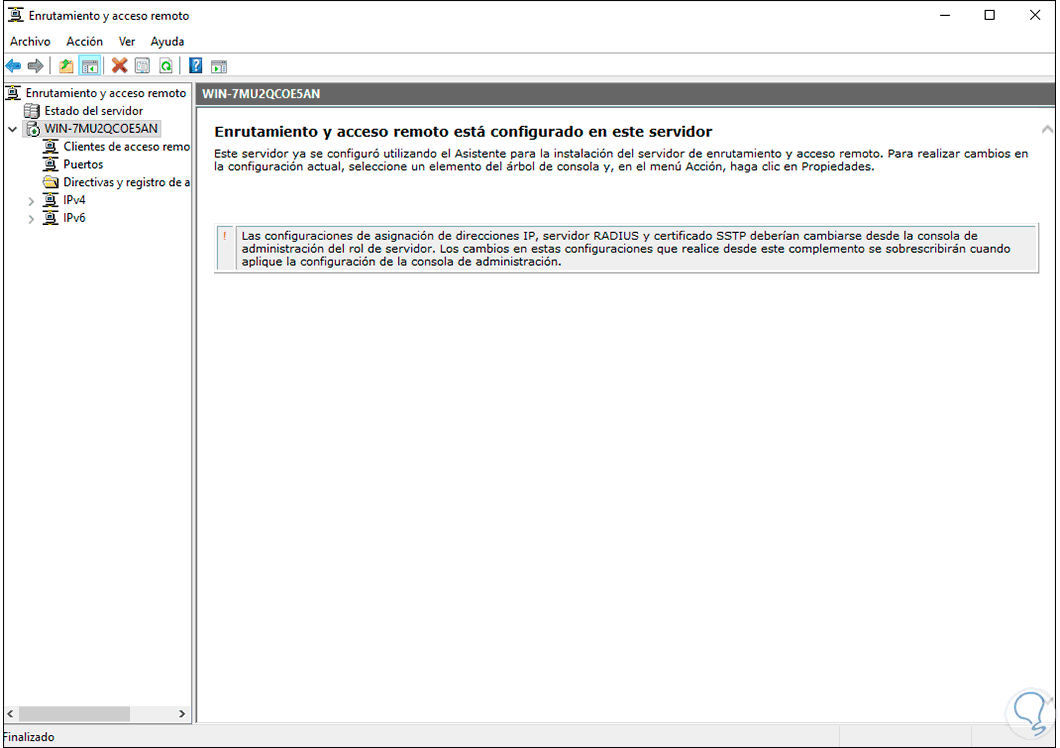Screen dimensions: 1060x748
Task: Select Clientes de acceso remoto item
Action: coord(126,147)
